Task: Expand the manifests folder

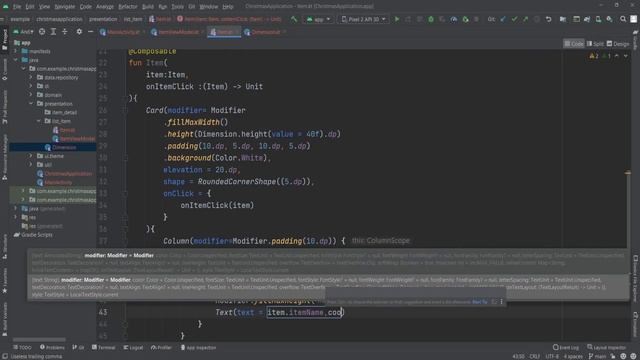Action: [x=16, y=51]
